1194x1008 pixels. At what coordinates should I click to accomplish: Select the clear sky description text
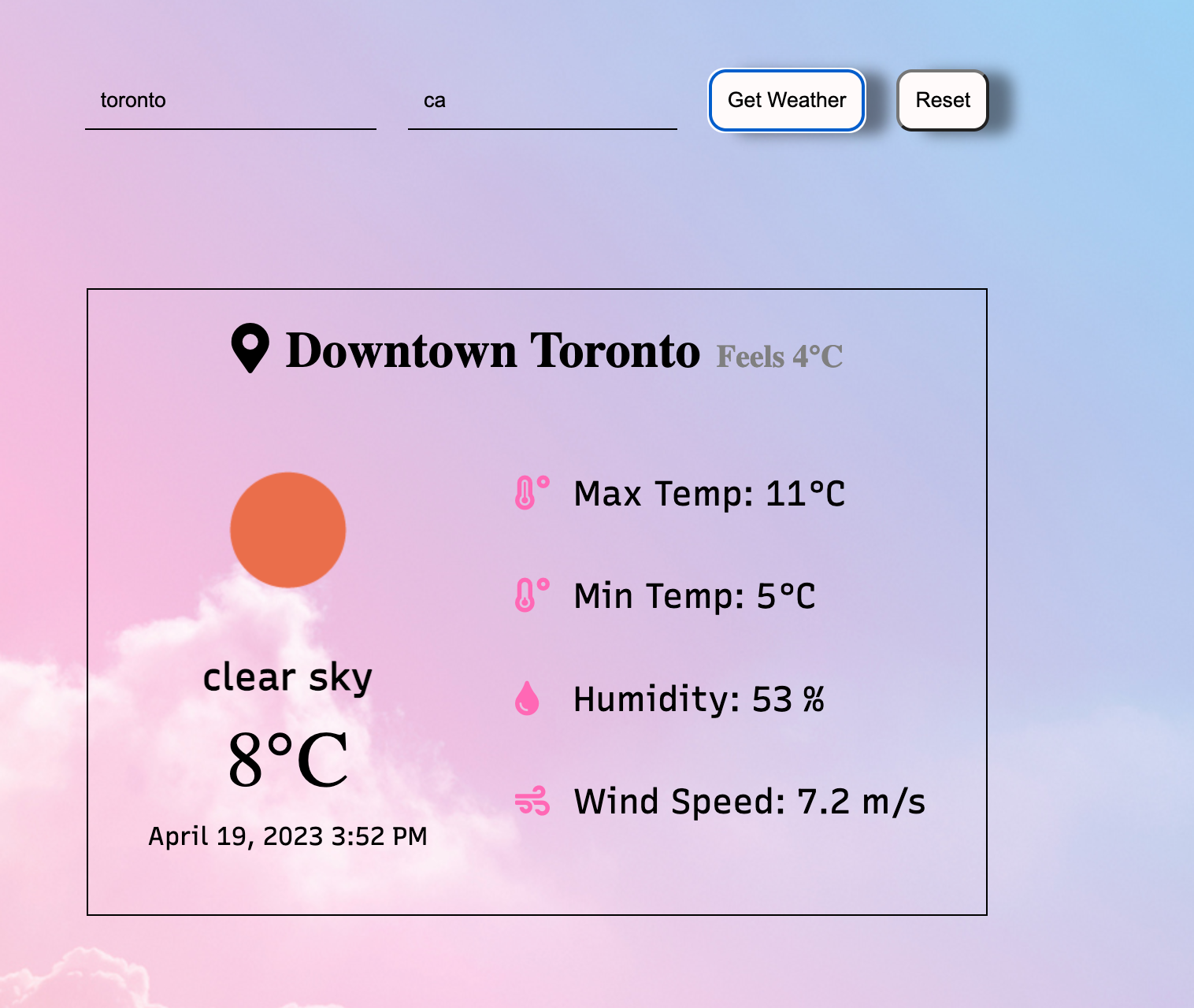(287, 676)
